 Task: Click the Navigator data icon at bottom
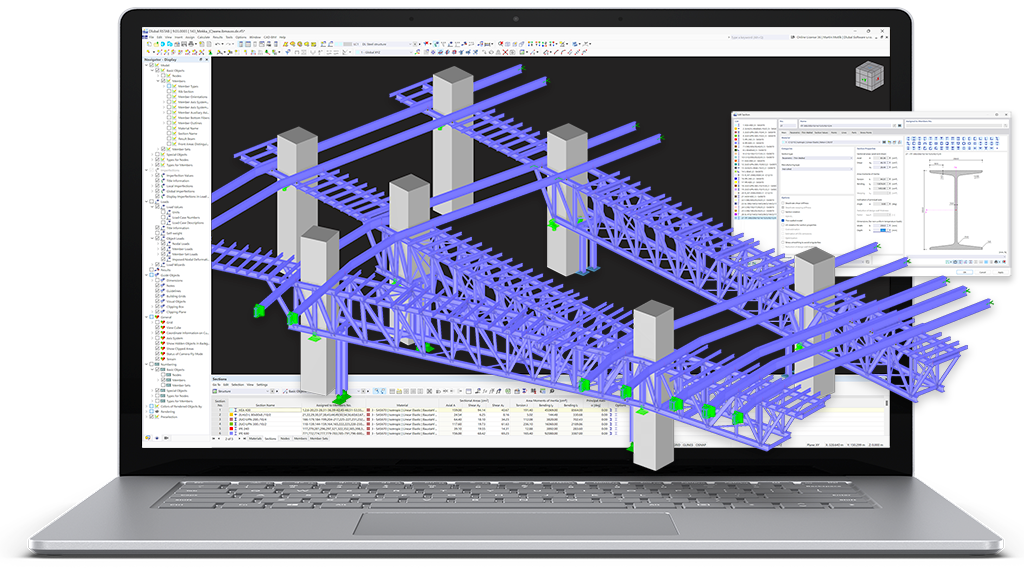click(148, 438)
